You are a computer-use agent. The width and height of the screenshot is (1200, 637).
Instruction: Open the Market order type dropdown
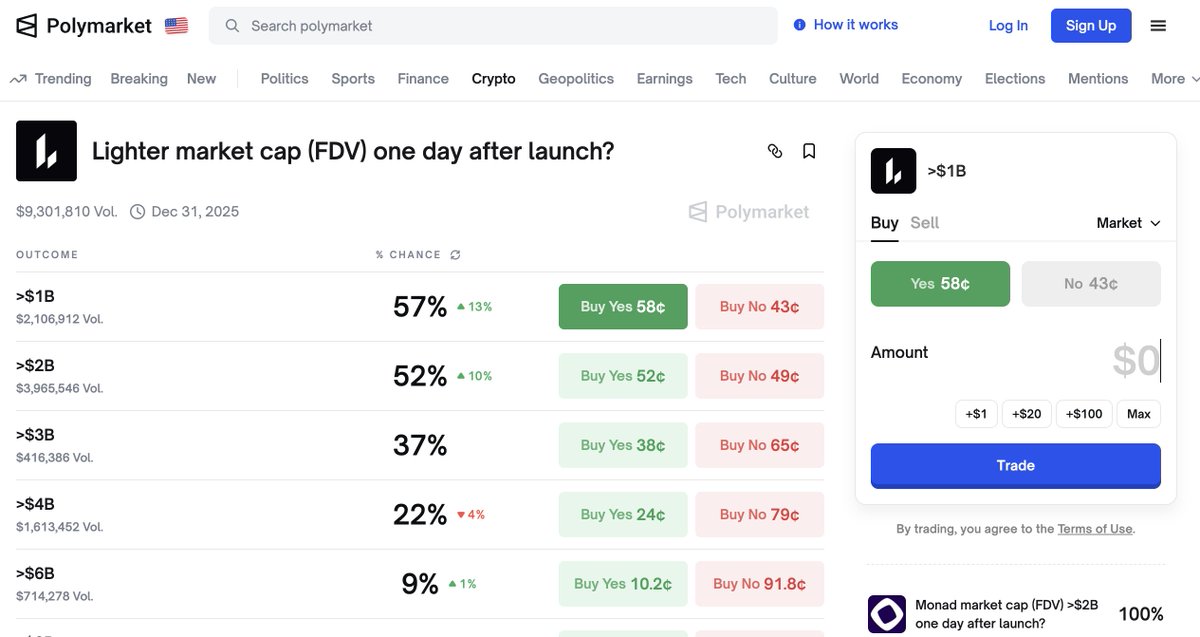tap(1128, 223)
